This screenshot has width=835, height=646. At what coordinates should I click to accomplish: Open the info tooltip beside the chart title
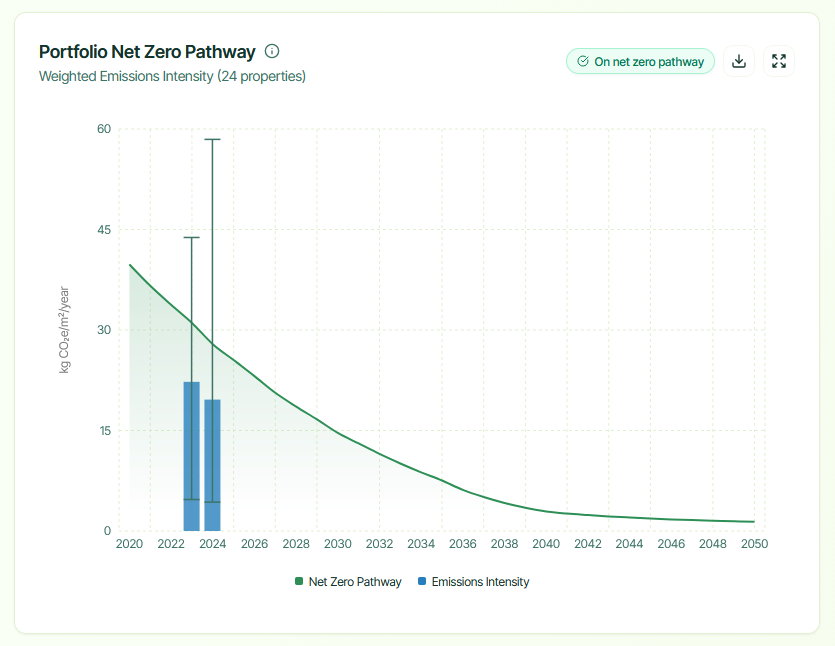(271, 51)
